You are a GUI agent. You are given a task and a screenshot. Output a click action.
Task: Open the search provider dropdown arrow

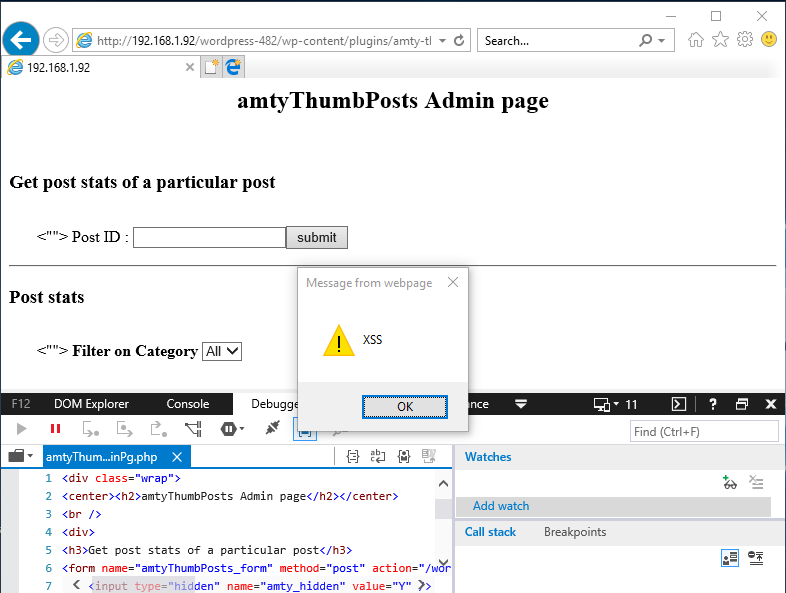(x=662, y=41)
